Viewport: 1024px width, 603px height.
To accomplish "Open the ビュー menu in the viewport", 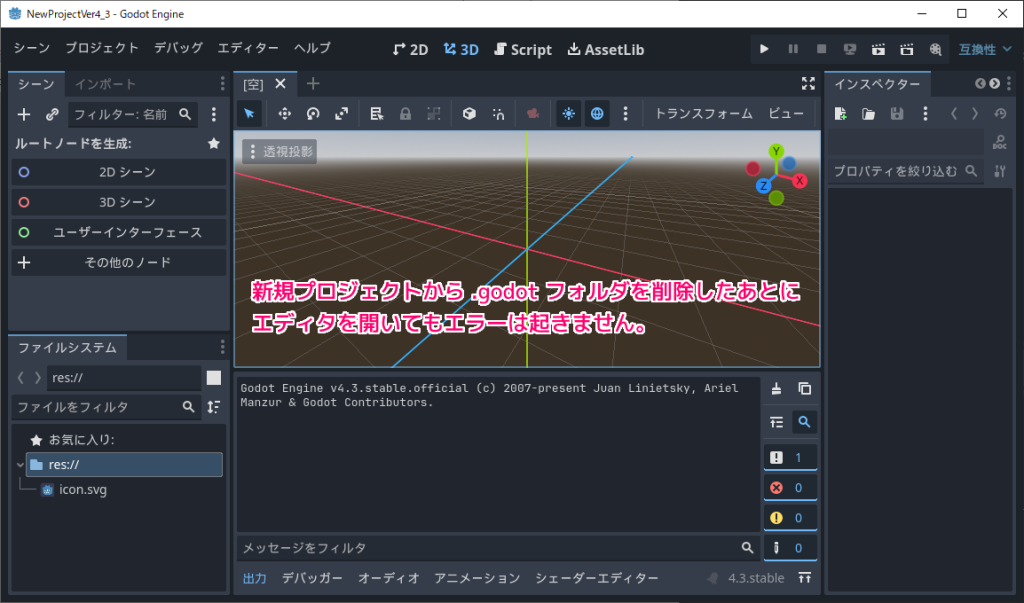I will pyautogui.click(x=786, y=113).
